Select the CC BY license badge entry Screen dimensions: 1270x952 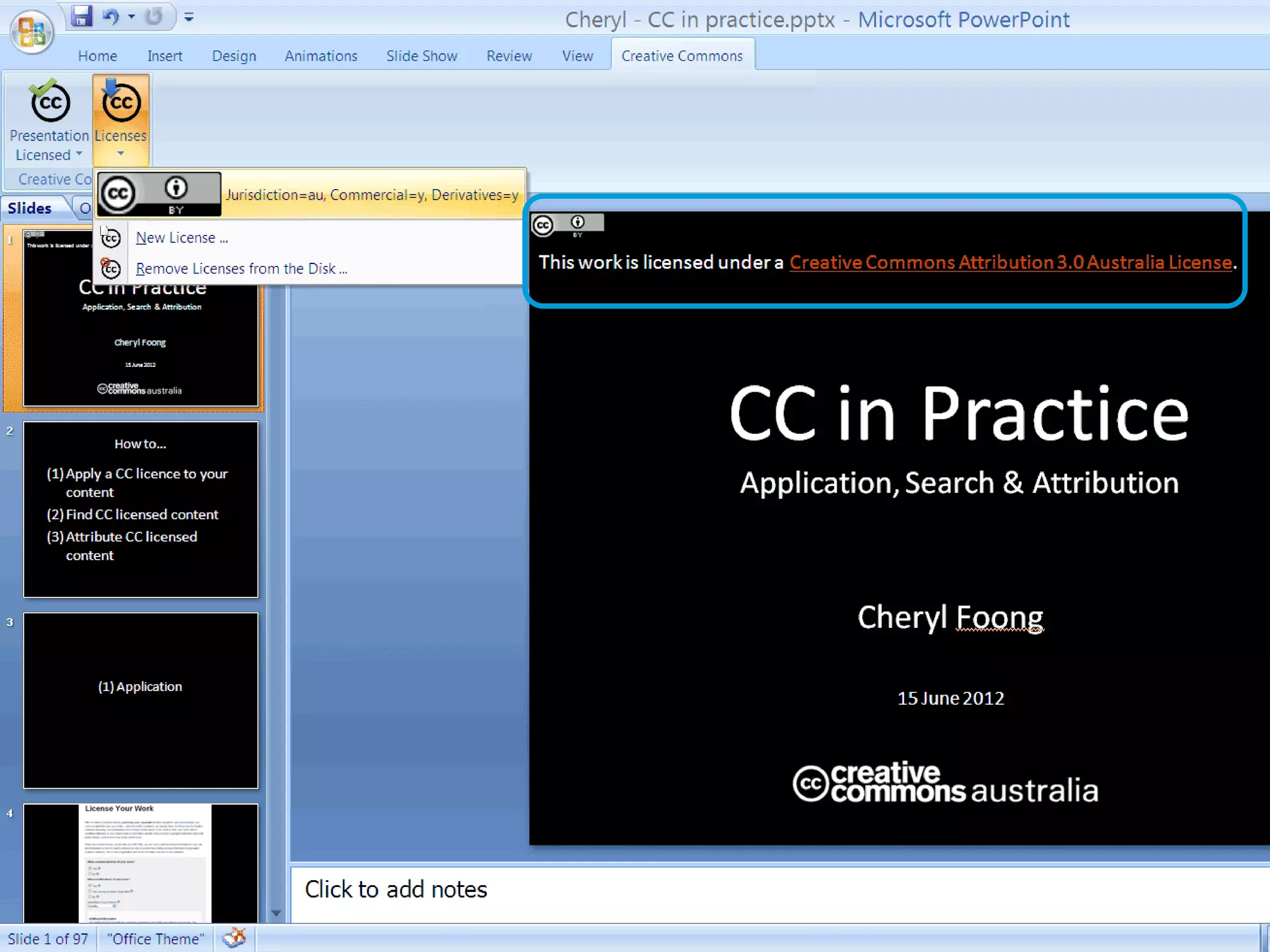coord(159,194)
